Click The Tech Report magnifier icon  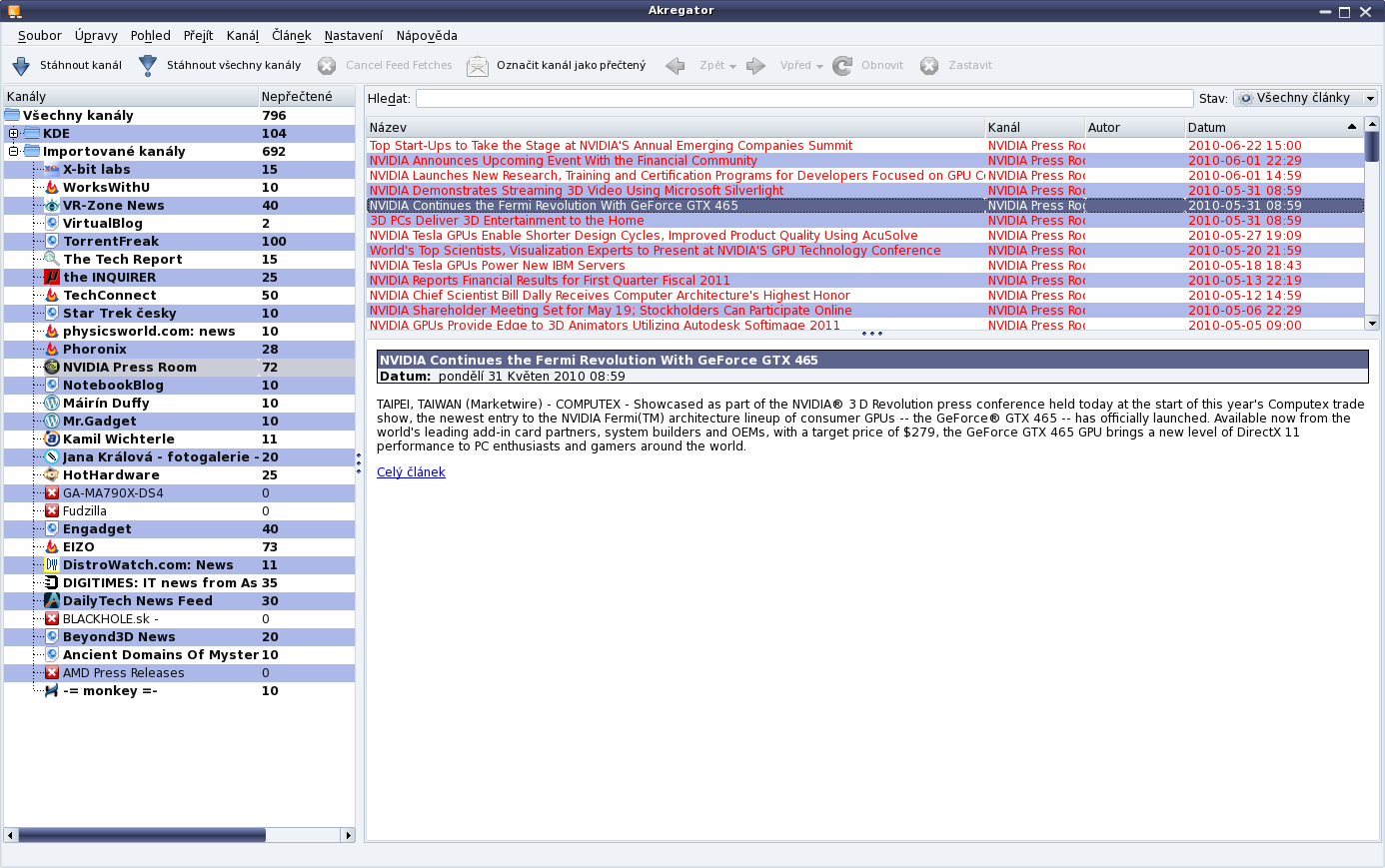[x=52, y=260]
